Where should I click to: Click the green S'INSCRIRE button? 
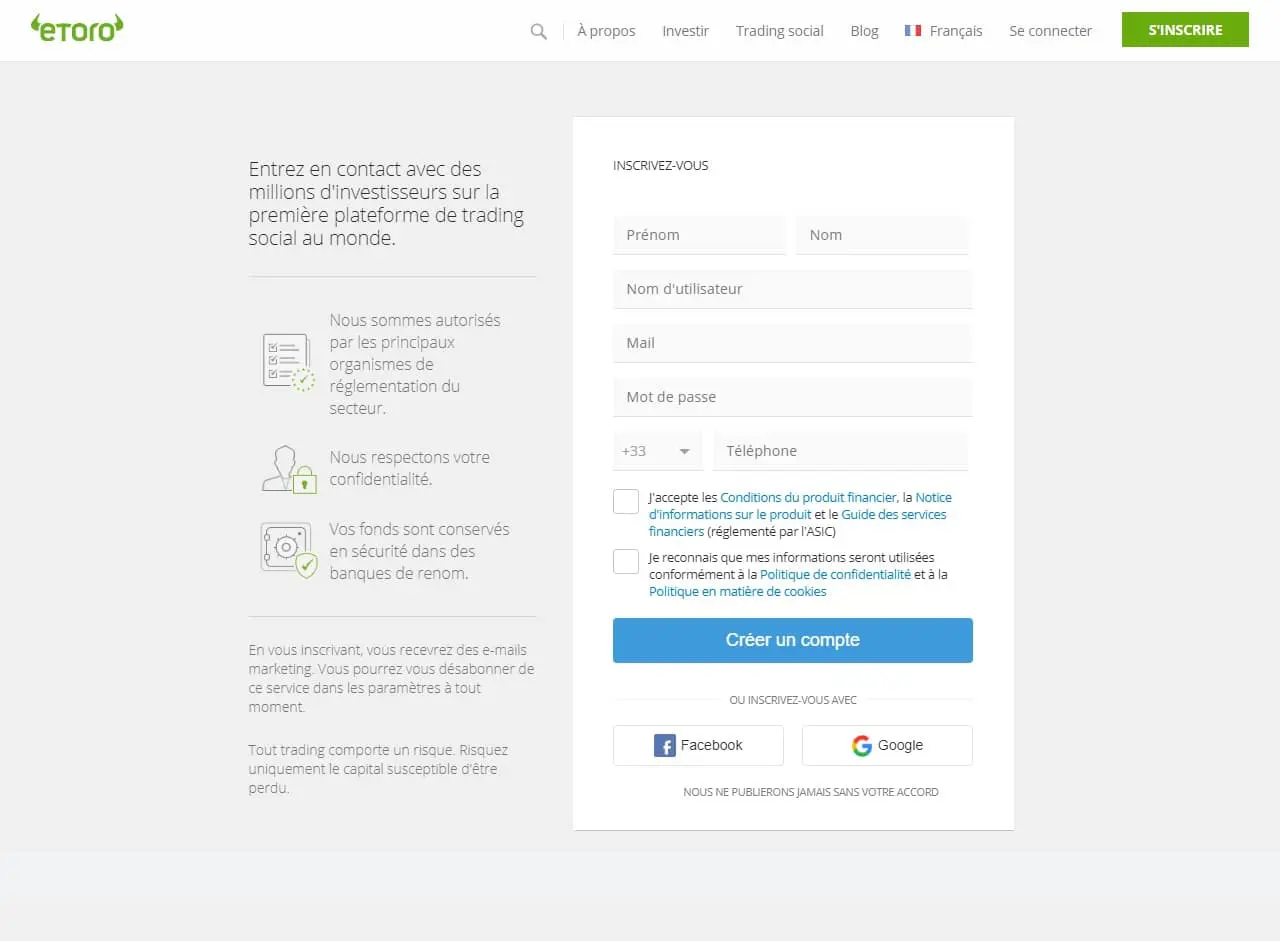coord(1184,29)
